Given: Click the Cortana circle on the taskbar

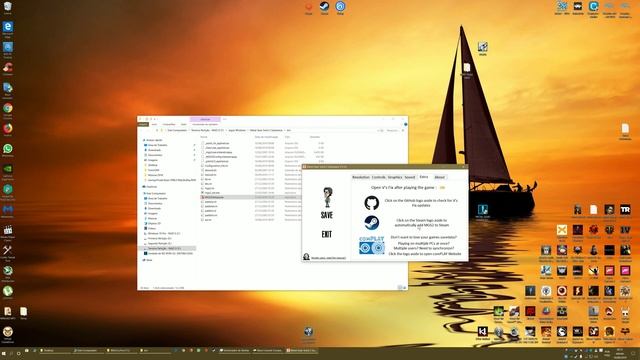Looking at the screenshot, I should coord(19,353).
